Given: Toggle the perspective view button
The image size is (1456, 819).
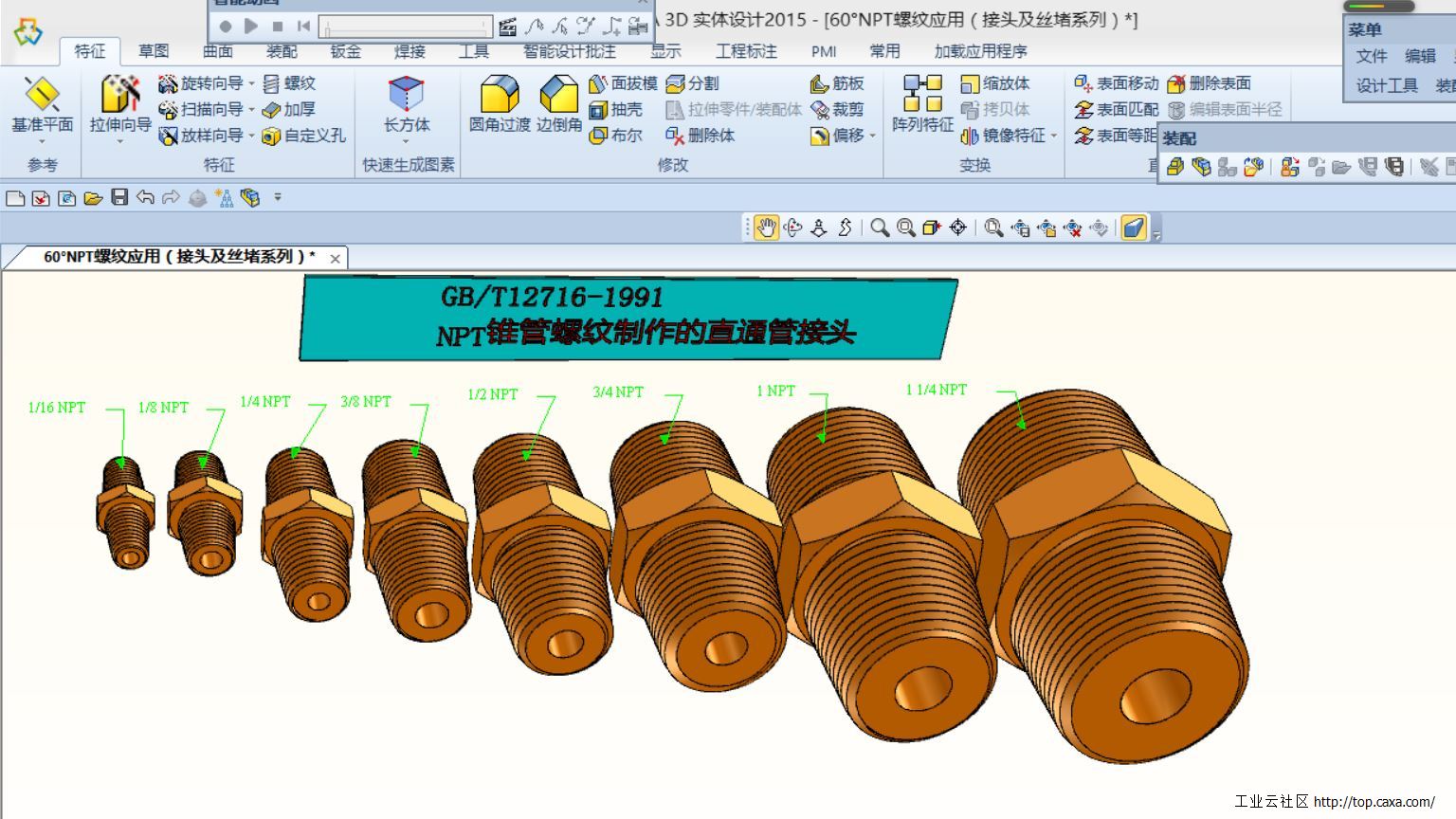Looking at the screenshot, I should coord(1134,227).
